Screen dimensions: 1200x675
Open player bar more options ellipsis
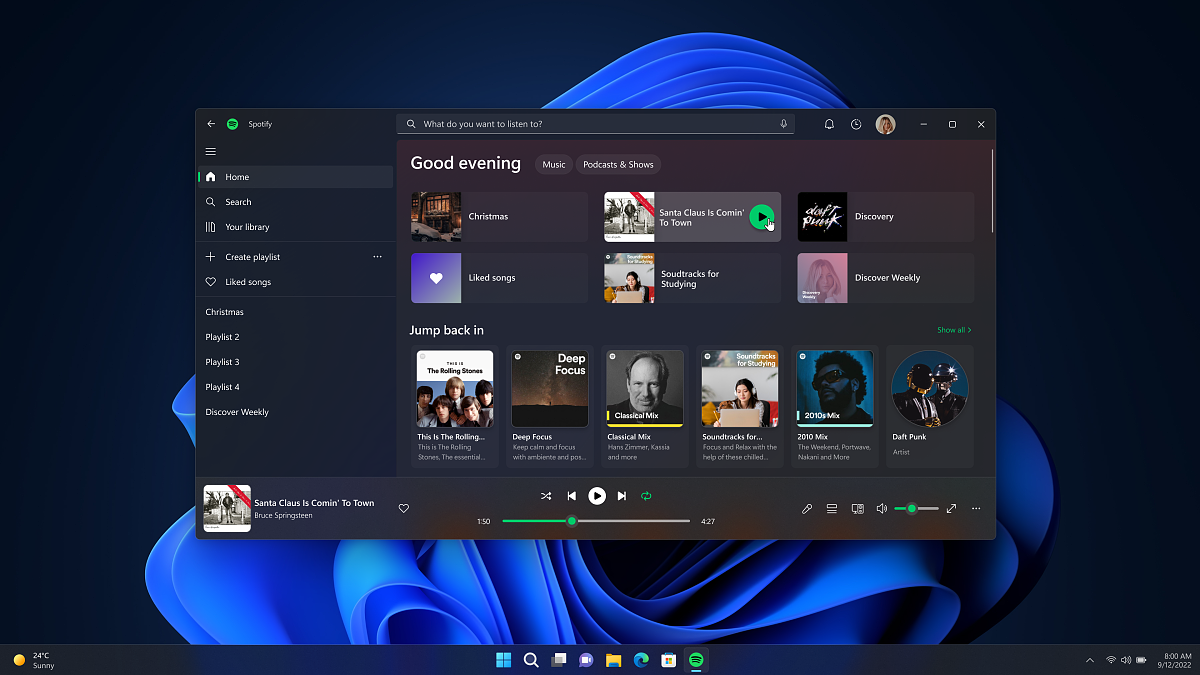[976, 508]
